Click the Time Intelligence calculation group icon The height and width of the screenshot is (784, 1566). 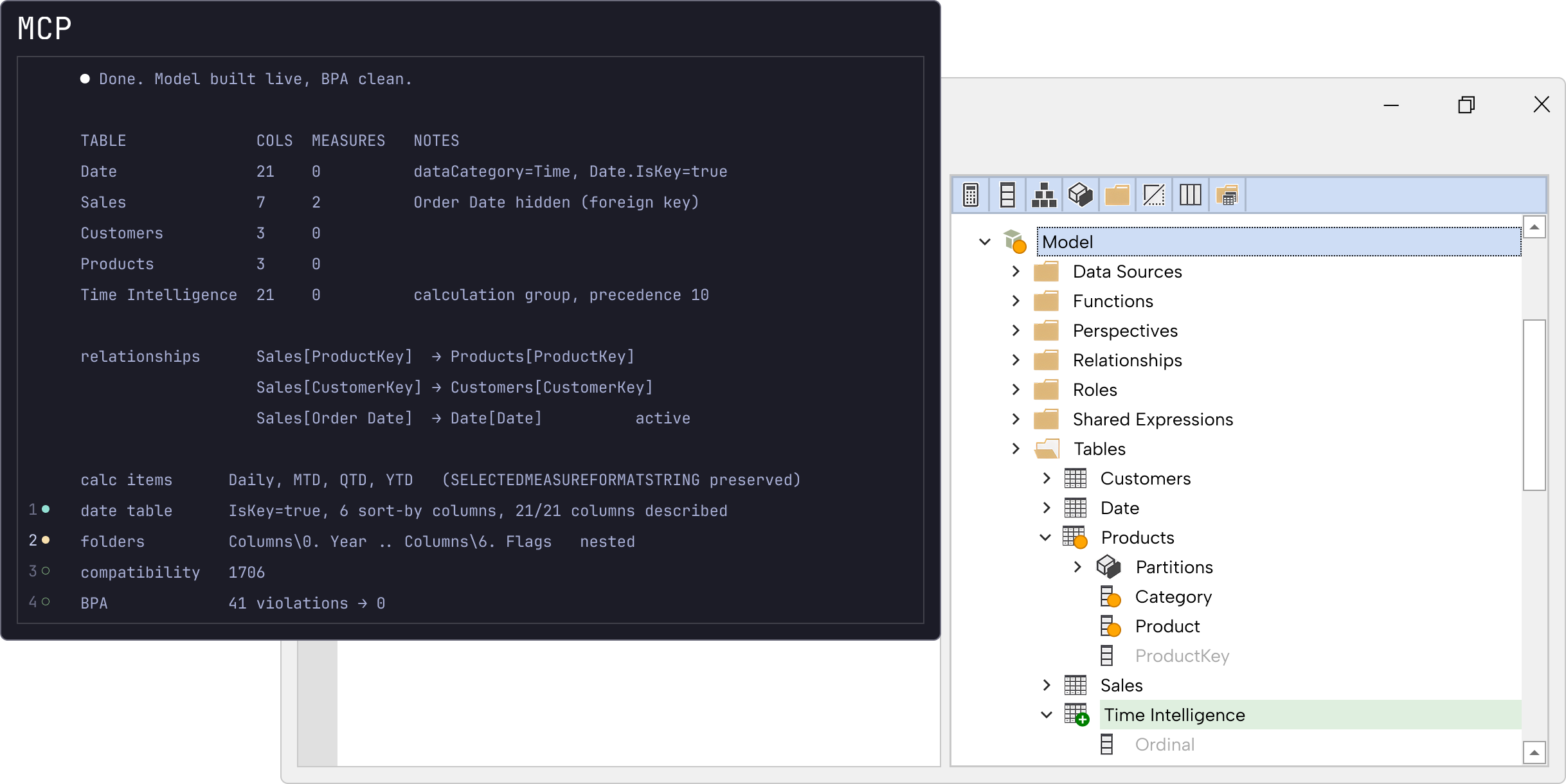point(1077,715)
